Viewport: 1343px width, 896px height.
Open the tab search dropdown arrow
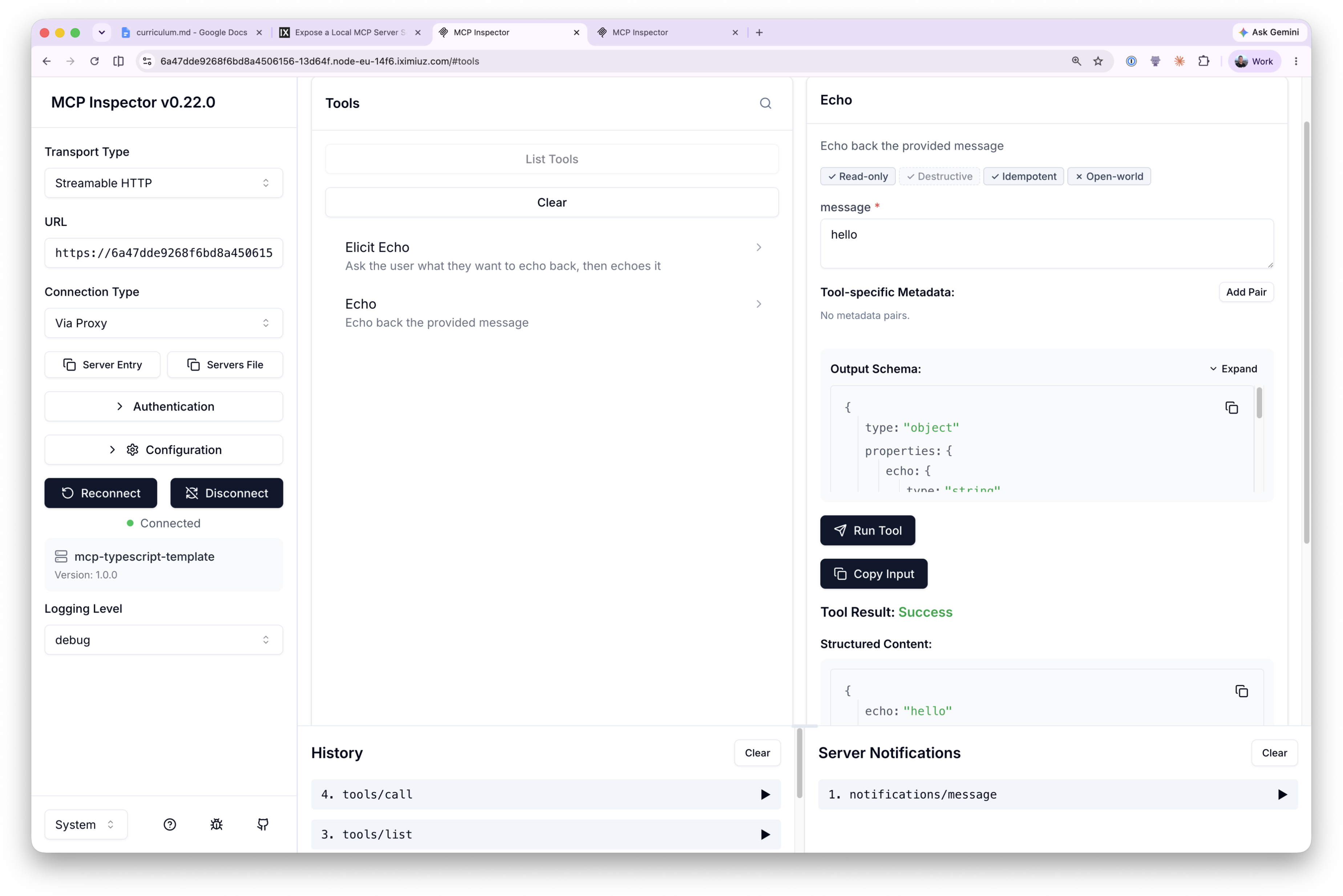pos(102,33)
